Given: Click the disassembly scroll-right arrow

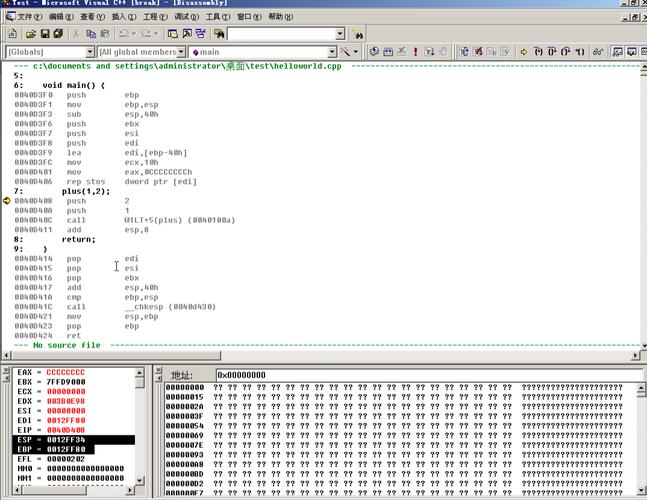Looking at the screenshot, I should coord(635,355).
